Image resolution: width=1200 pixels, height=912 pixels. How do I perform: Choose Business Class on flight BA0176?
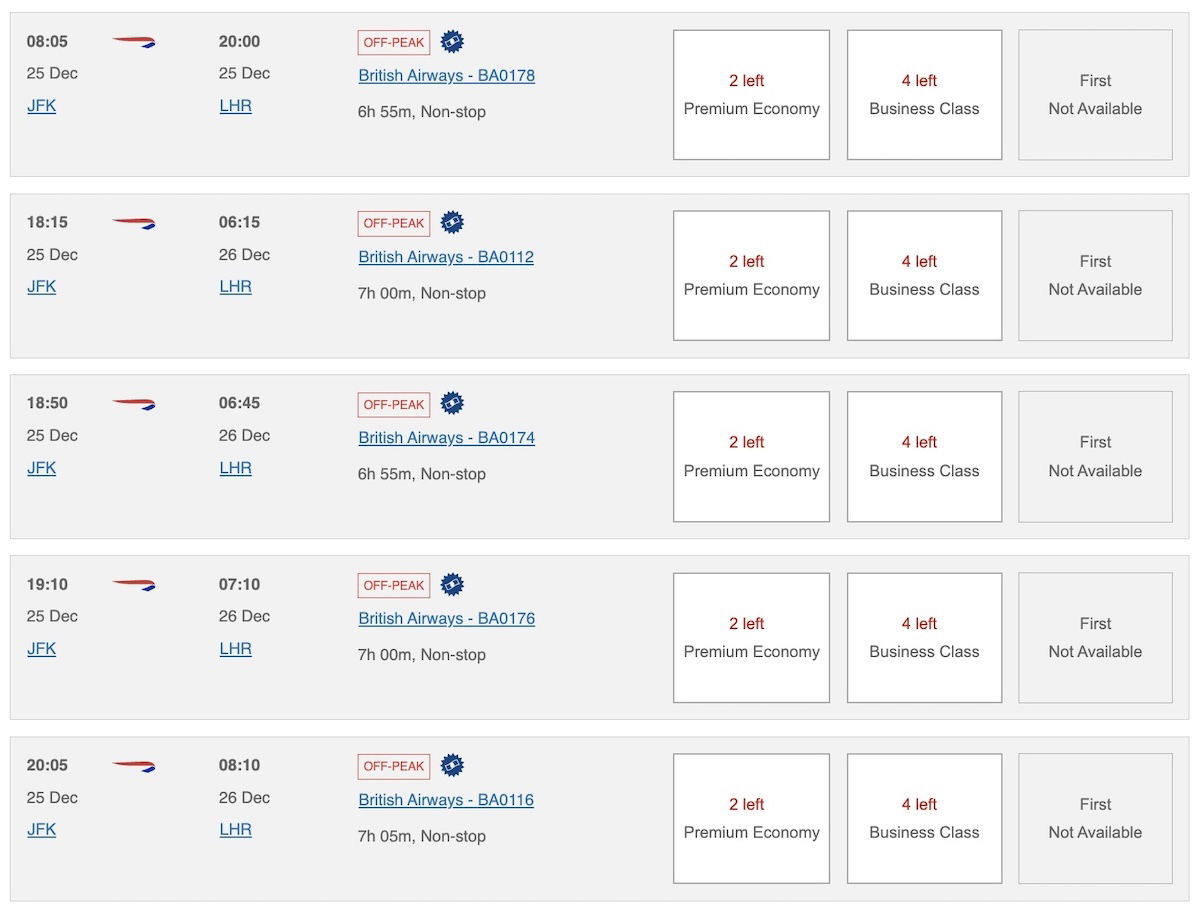tap(924, 638)
